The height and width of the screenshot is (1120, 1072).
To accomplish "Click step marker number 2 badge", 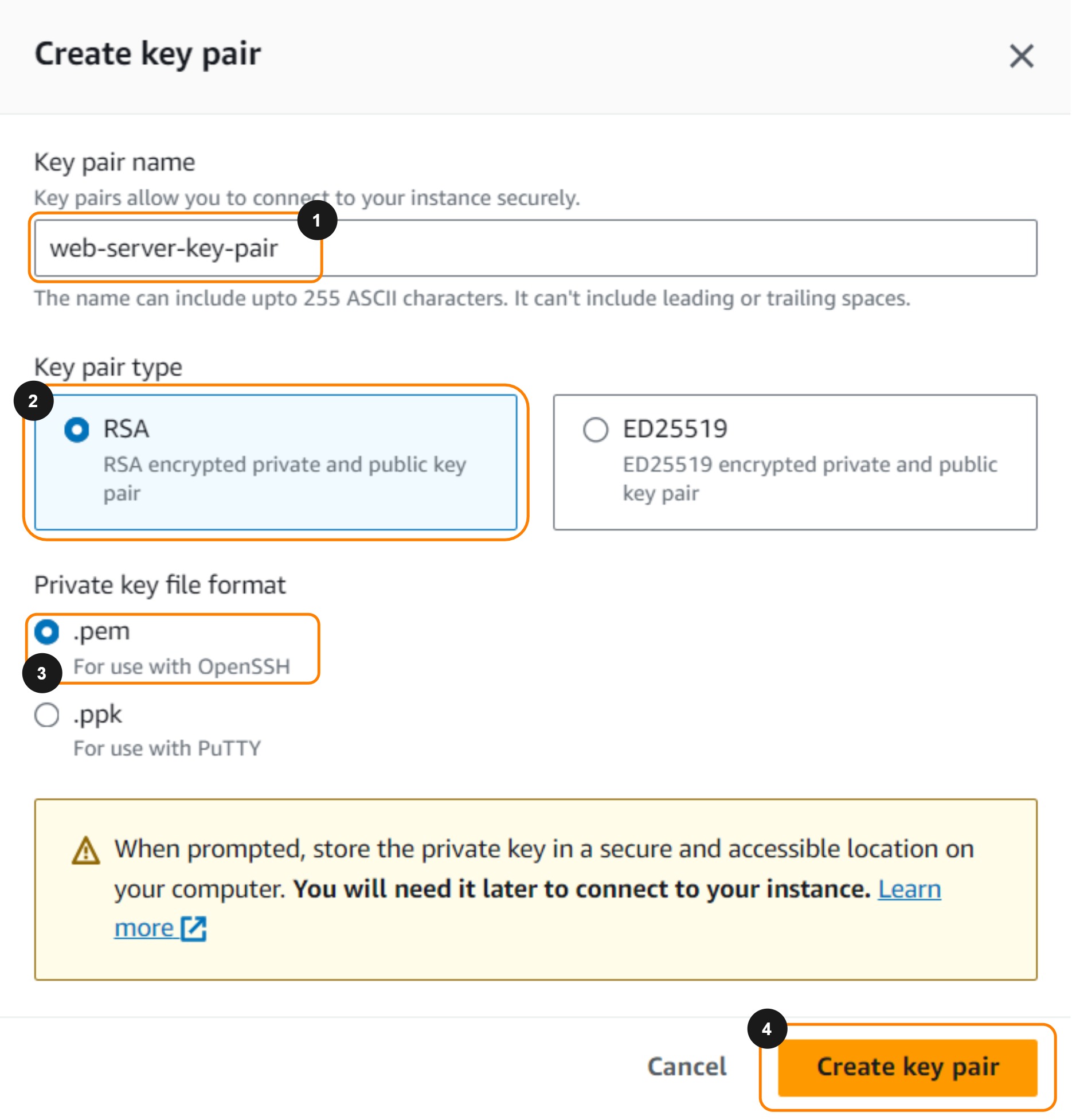I will pos(33,401).
